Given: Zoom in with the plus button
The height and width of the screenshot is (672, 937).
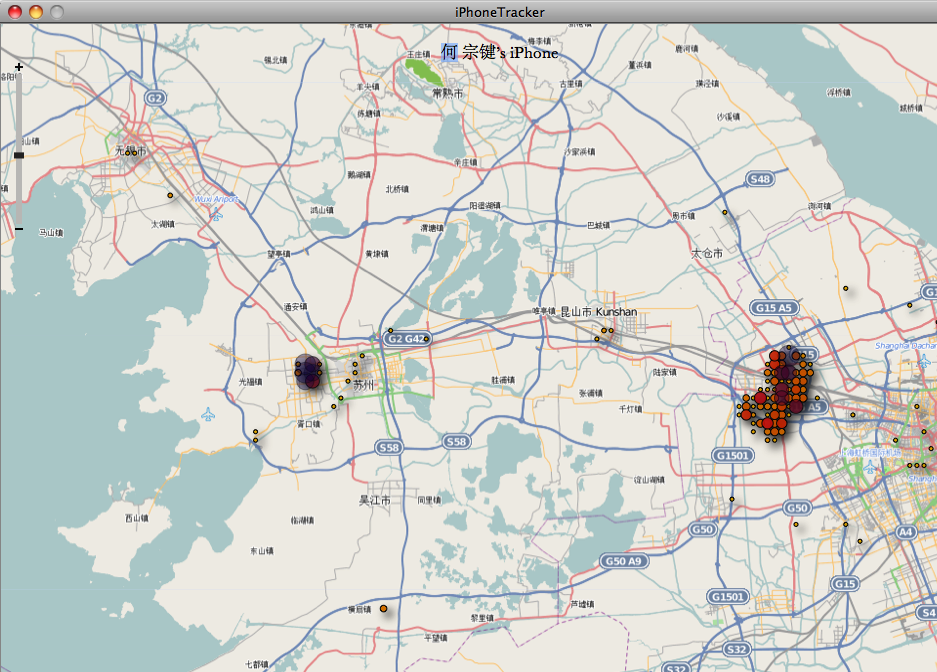Looking at the screenshot, I should point(18,67).
